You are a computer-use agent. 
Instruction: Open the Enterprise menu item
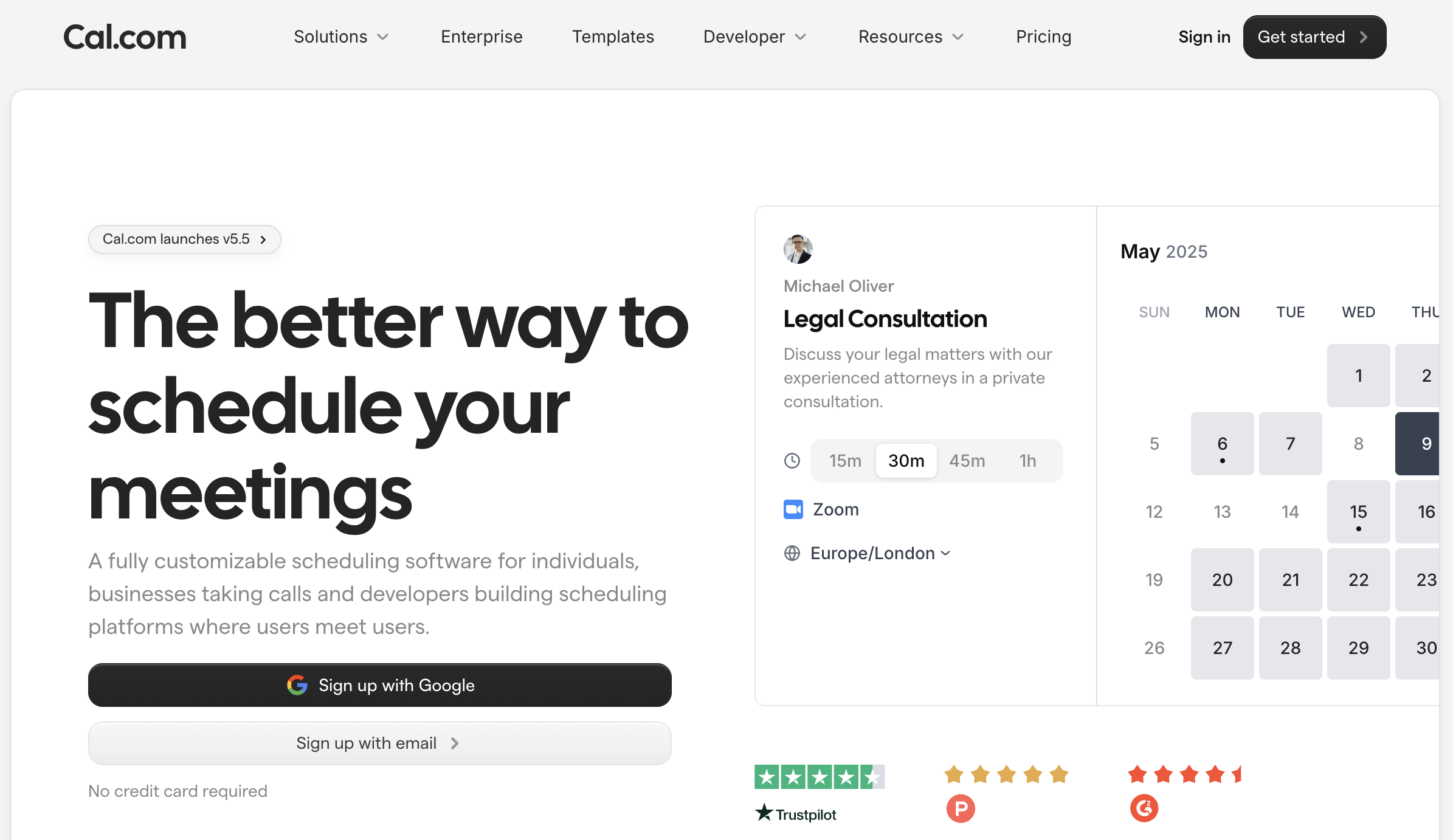pos(481,37)
